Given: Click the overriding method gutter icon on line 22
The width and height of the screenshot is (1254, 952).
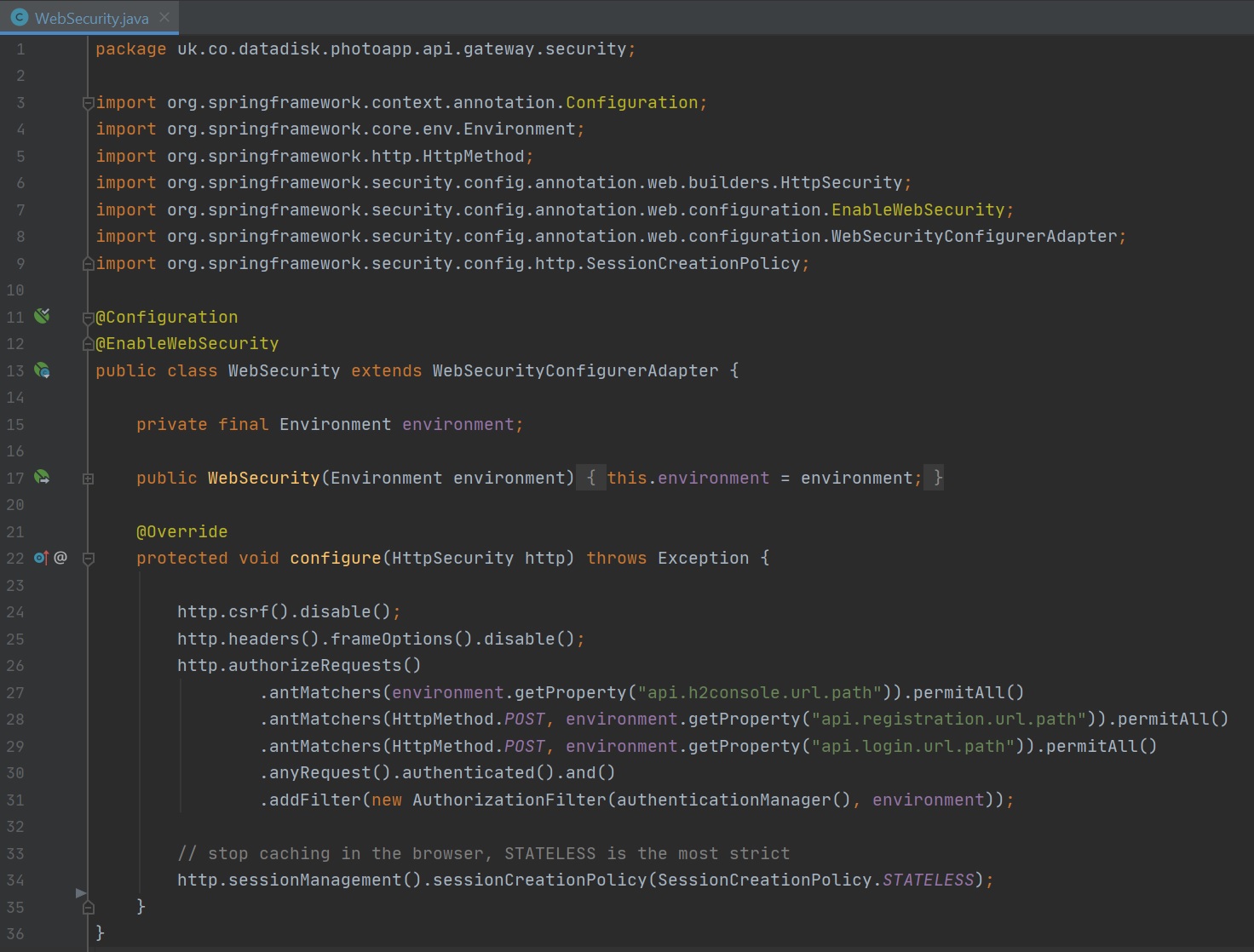Looking at the screenshot, I should 41,558.
